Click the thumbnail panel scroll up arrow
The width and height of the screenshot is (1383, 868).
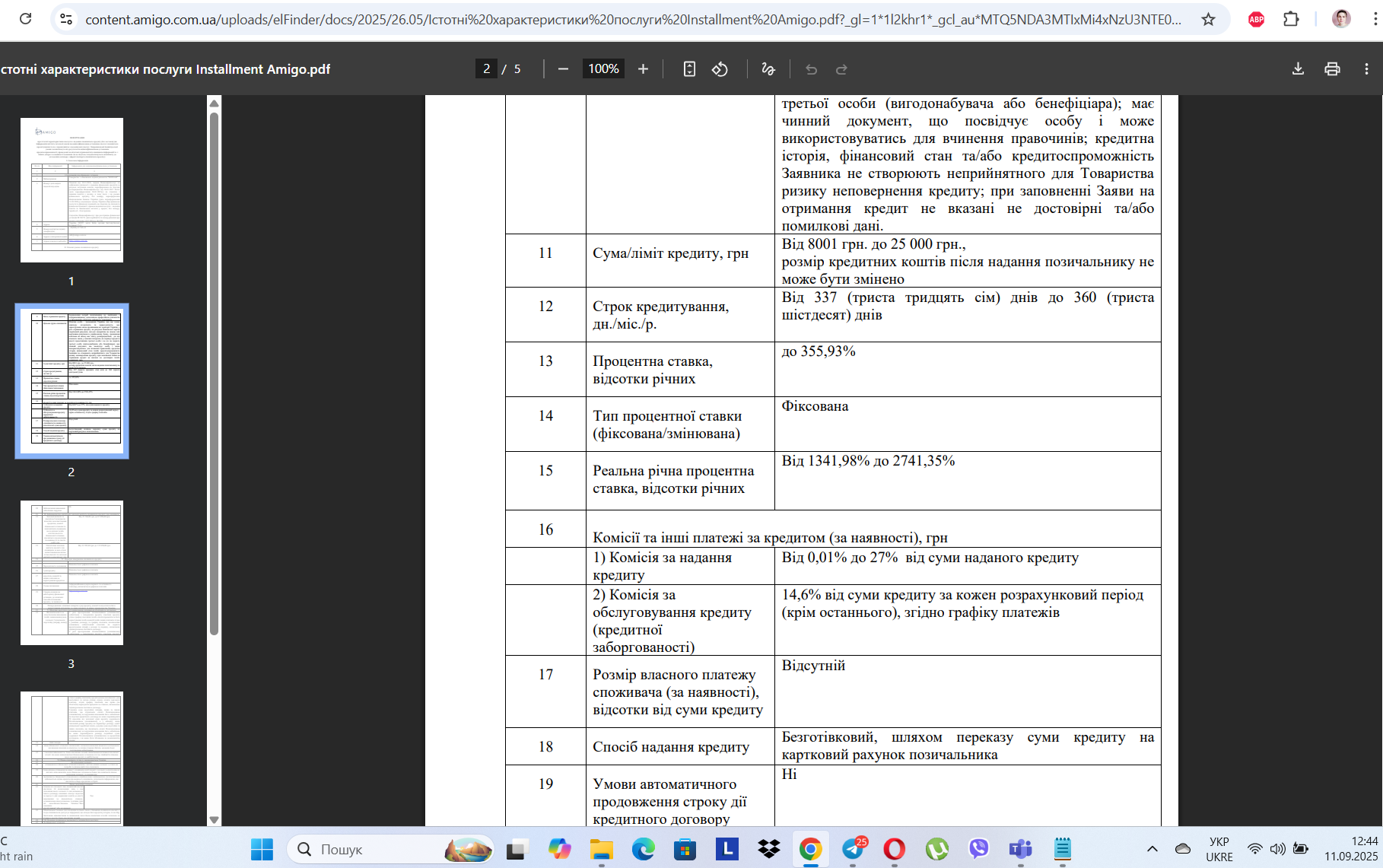[214, 103]
